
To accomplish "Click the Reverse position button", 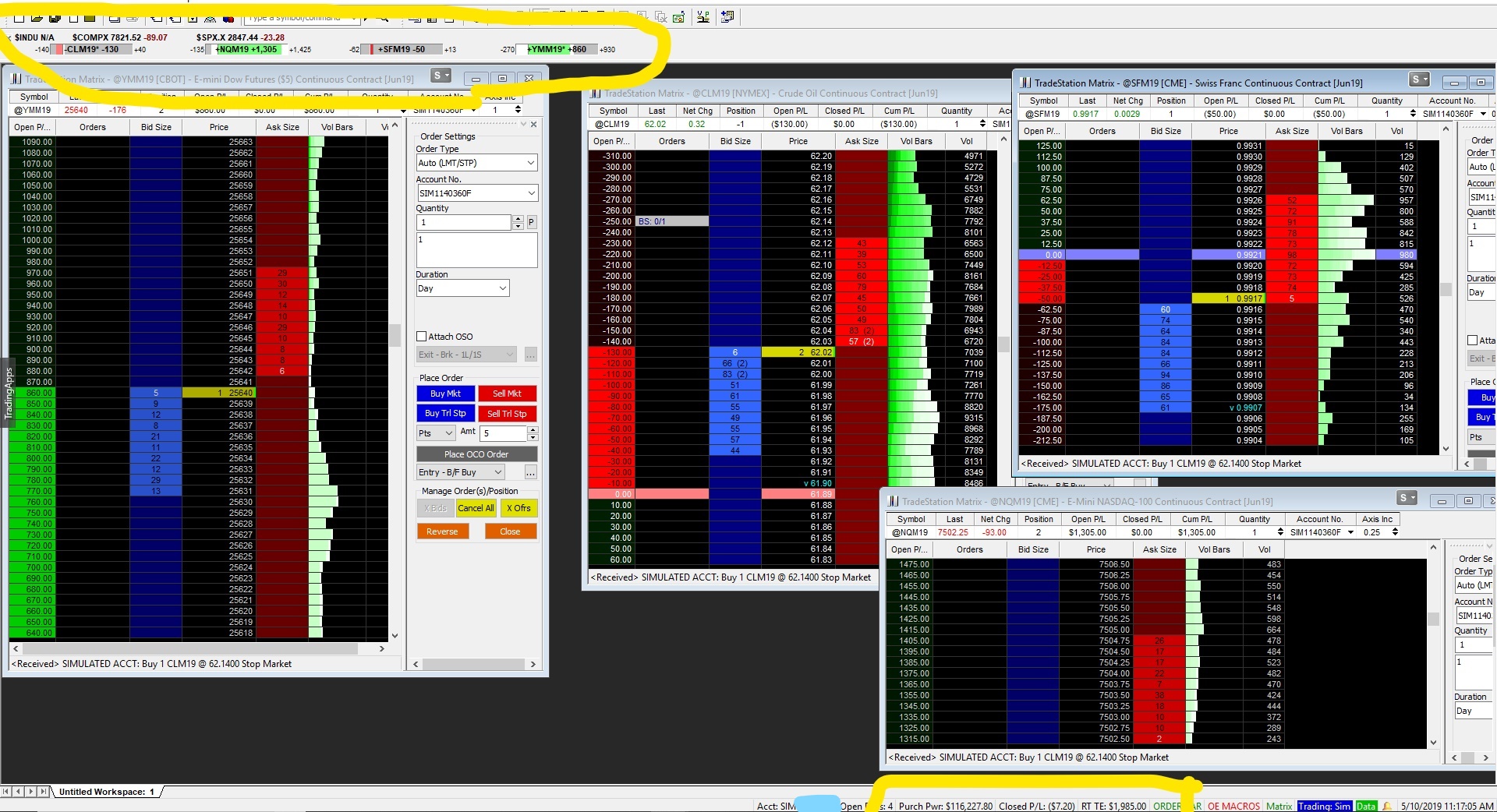I will (442, 531).
